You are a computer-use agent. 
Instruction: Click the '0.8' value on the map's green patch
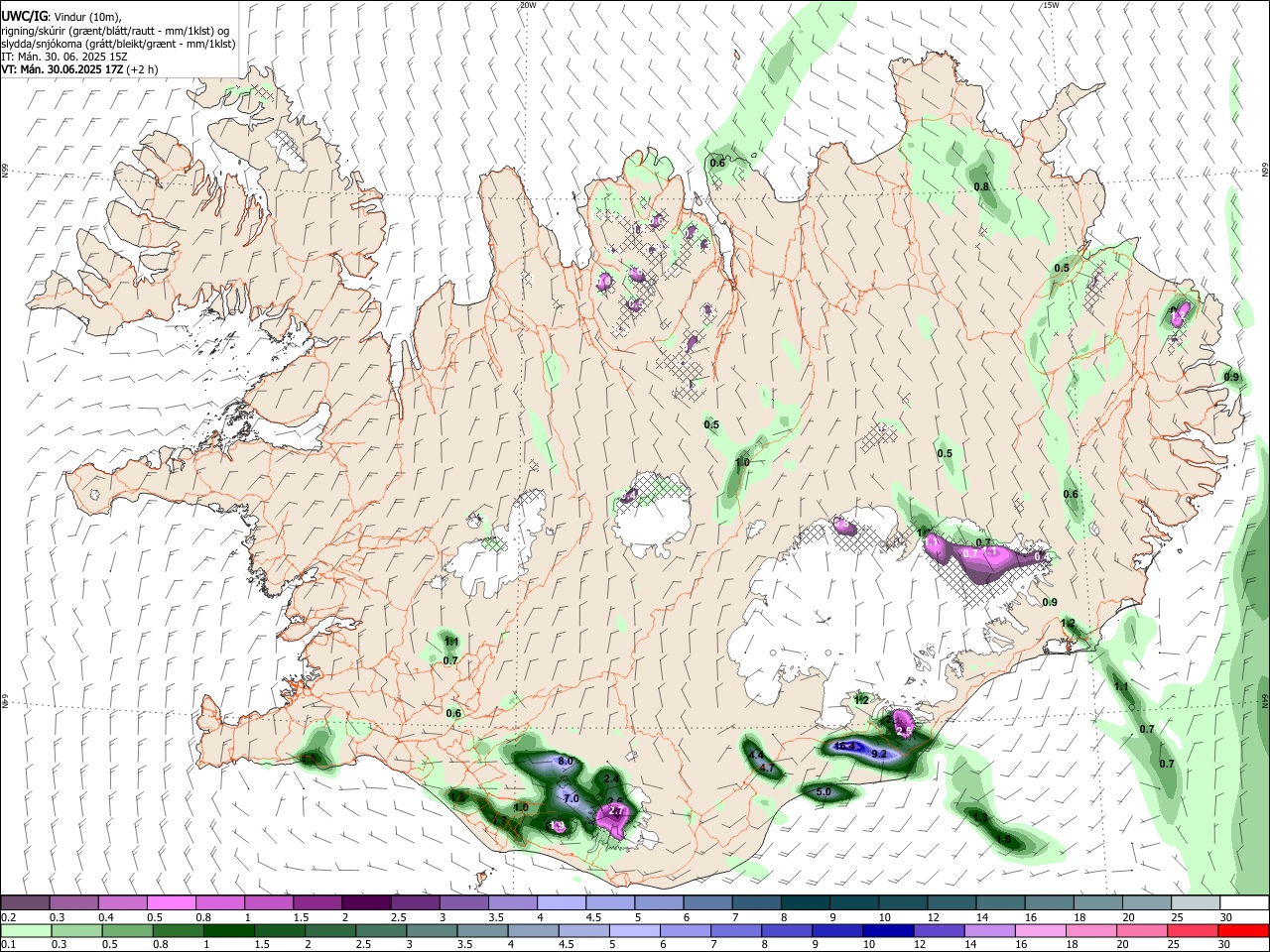(x=981, y=186)
